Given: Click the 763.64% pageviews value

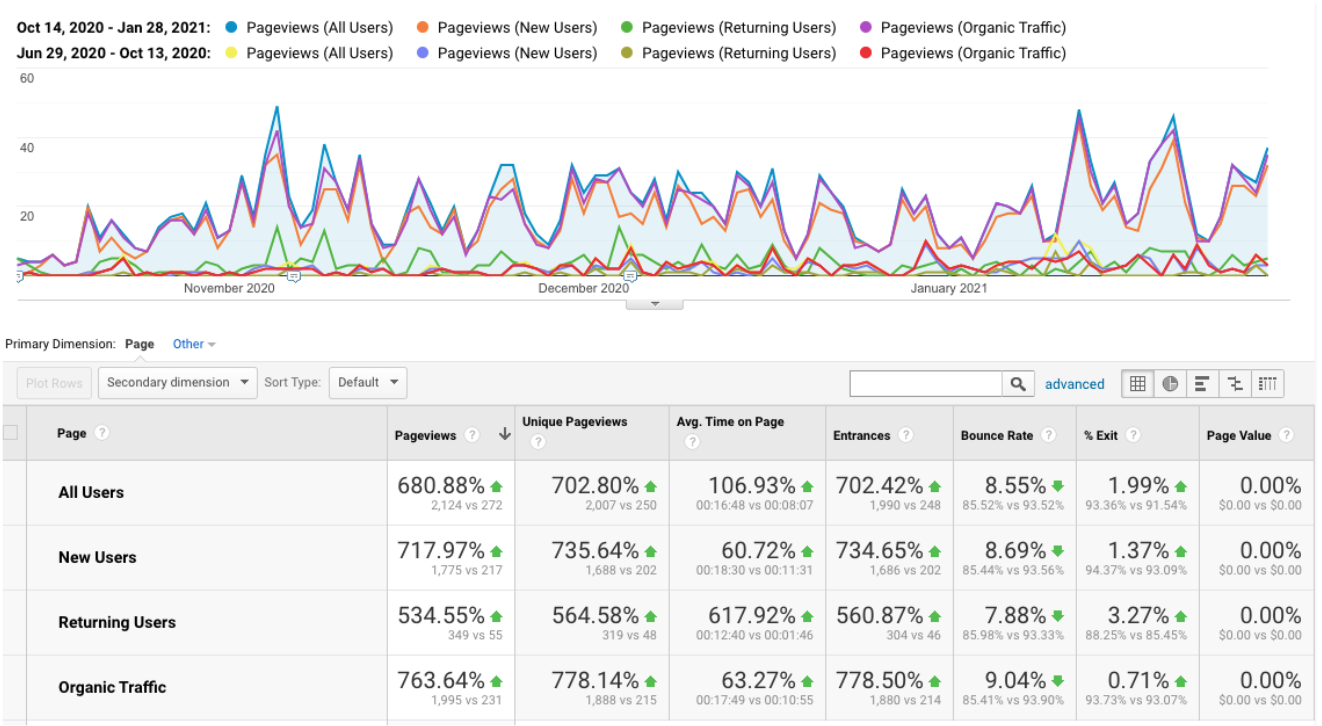Looking at the screenshot, I should (x=441, y=681).
